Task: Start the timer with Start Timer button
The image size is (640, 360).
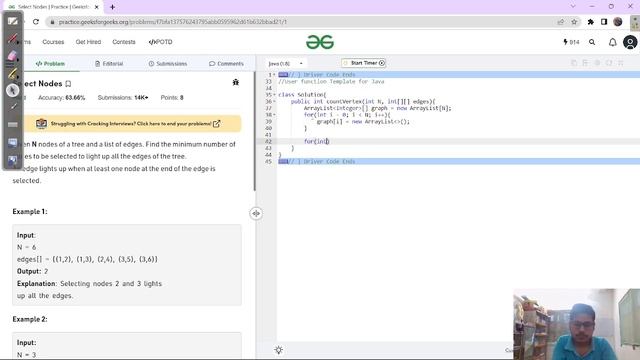Action: coord(364,63)
